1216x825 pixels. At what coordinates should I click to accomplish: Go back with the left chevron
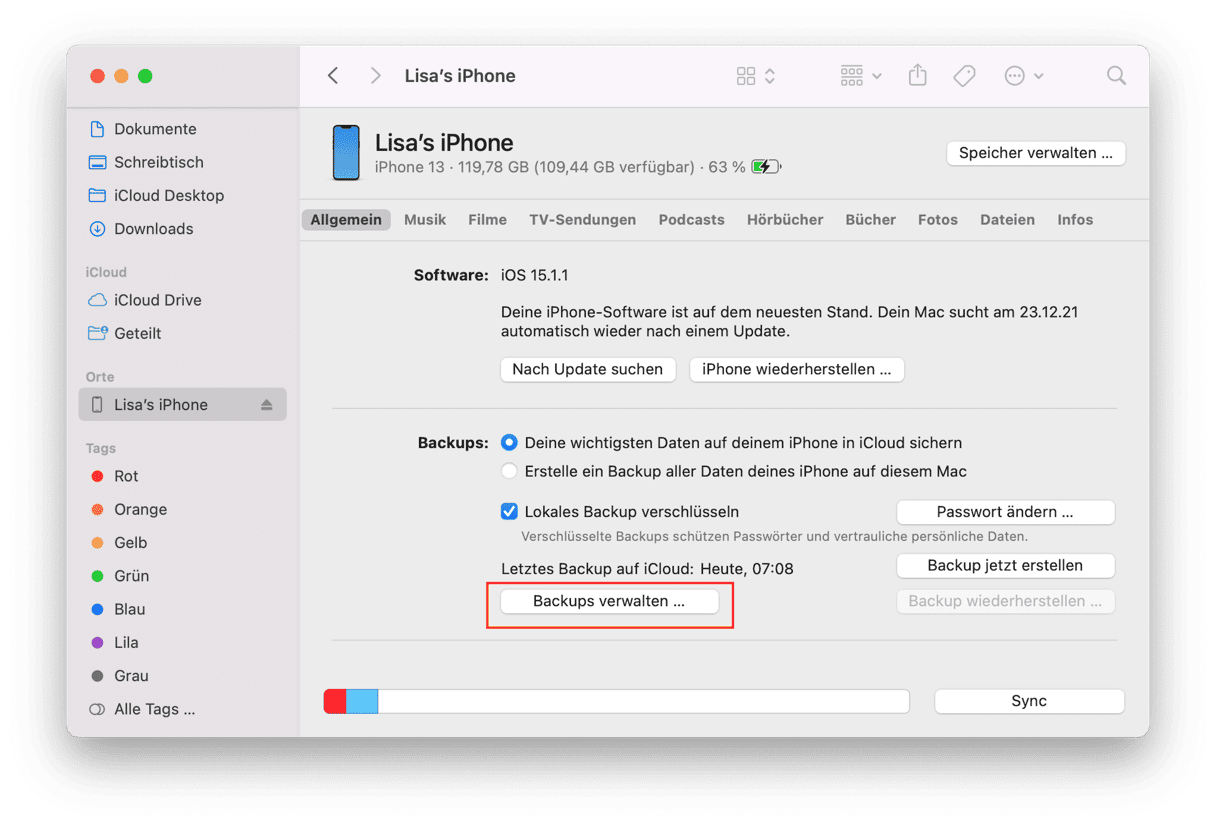(x=333, y=76)
